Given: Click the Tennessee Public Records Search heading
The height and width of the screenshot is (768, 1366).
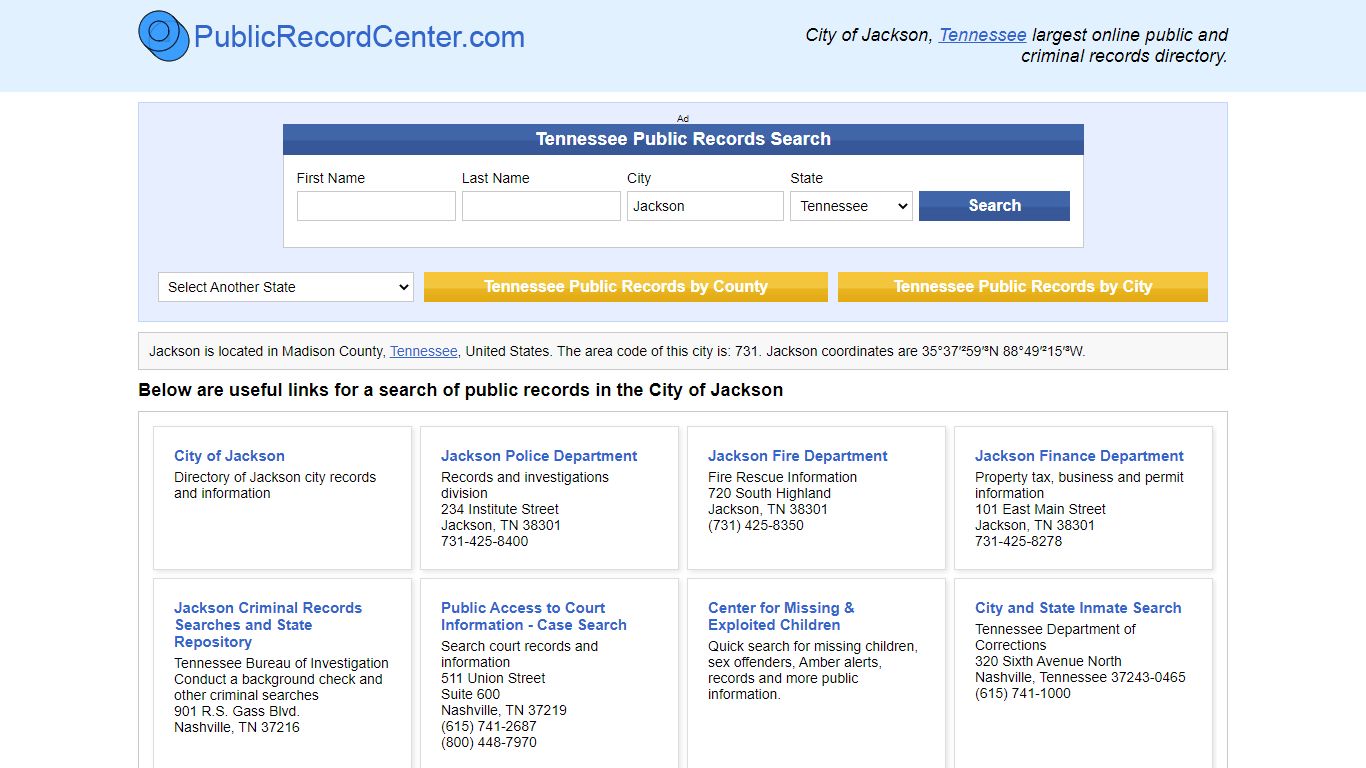Looking at the screenshot, I should pos(683,139).
